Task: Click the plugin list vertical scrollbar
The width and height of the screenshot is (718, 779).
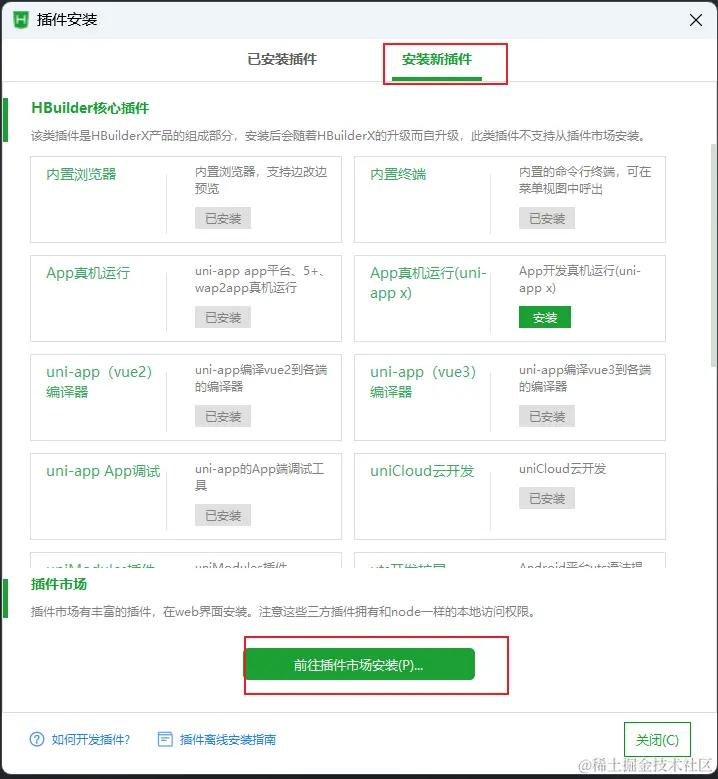Action: tap(714, 256)
